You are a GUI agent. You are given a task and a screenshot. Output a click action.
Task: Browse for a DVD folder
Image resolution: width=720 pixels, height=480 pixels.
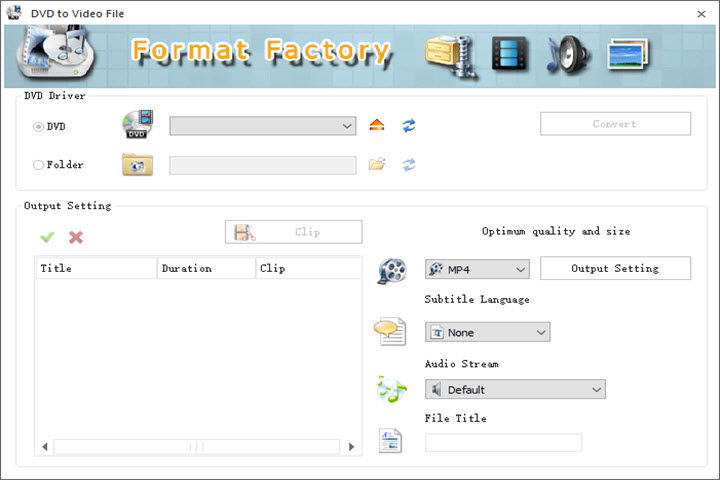tap(377, 164)
